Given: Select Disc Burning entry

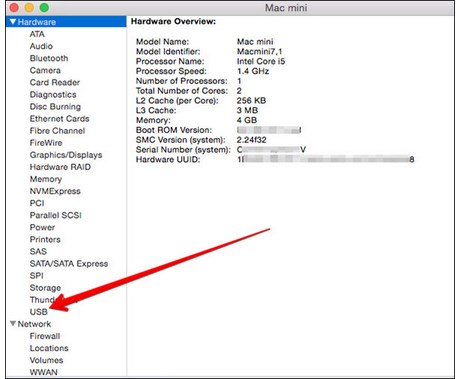Looking at the screenshot, I should point(55,107).
